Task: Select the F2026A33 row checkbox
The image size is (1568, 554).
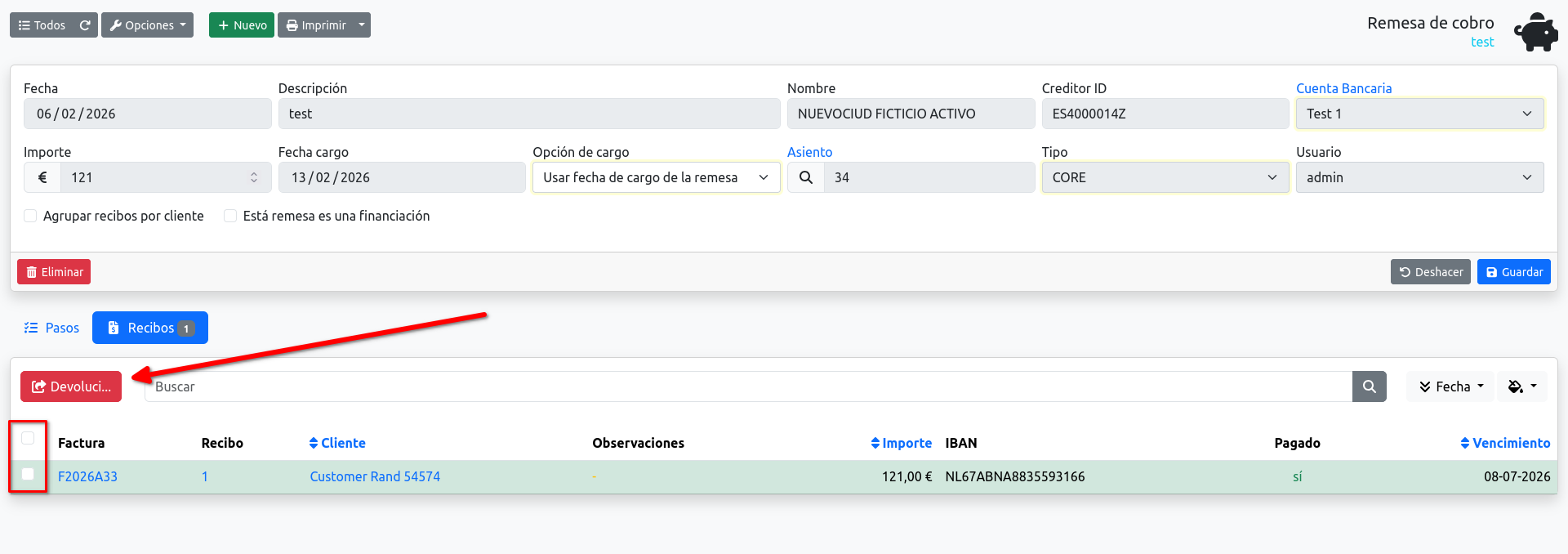Action: click(x=28, y=474)
